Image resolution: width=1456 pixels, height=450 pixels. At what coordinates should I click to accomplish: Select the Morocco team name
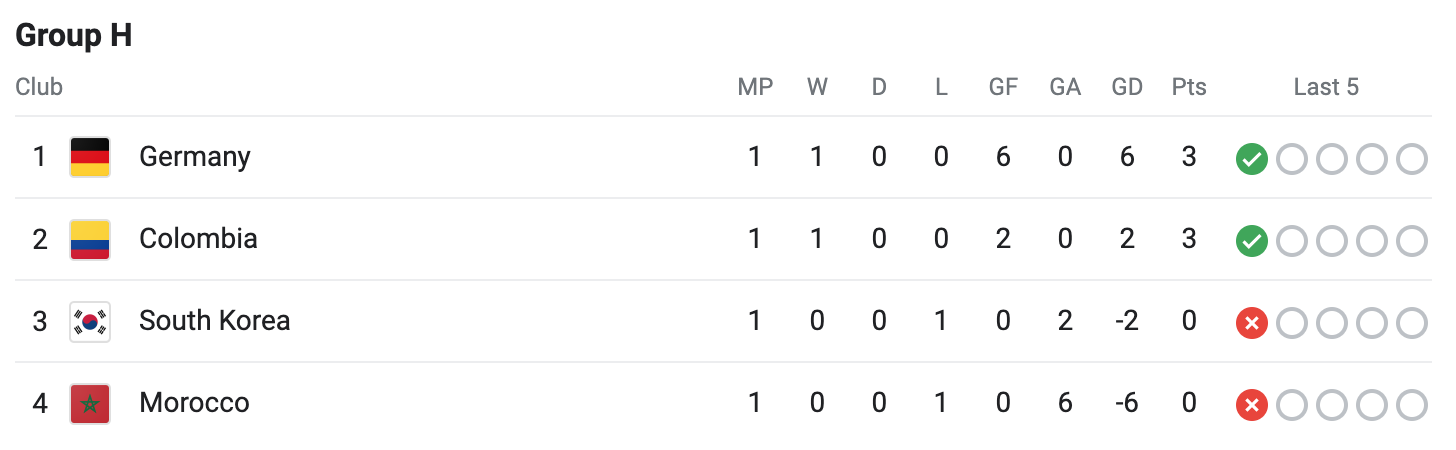(194, 403)
